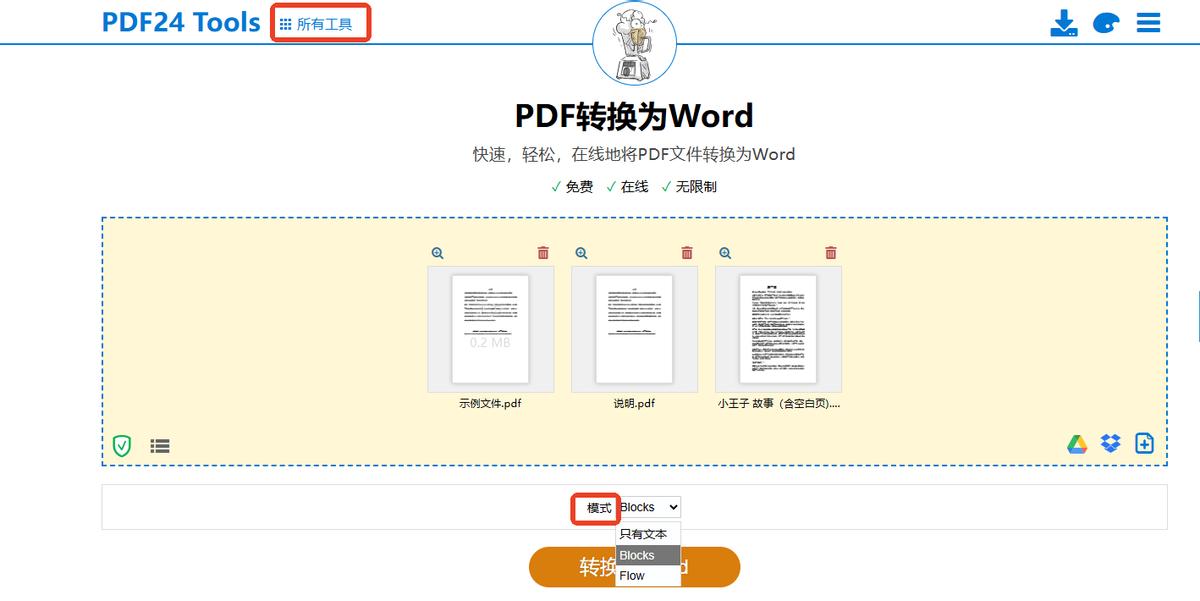
Task: Choose the Flow mode option
Action: pyautogui.click(x=632, y=576)
